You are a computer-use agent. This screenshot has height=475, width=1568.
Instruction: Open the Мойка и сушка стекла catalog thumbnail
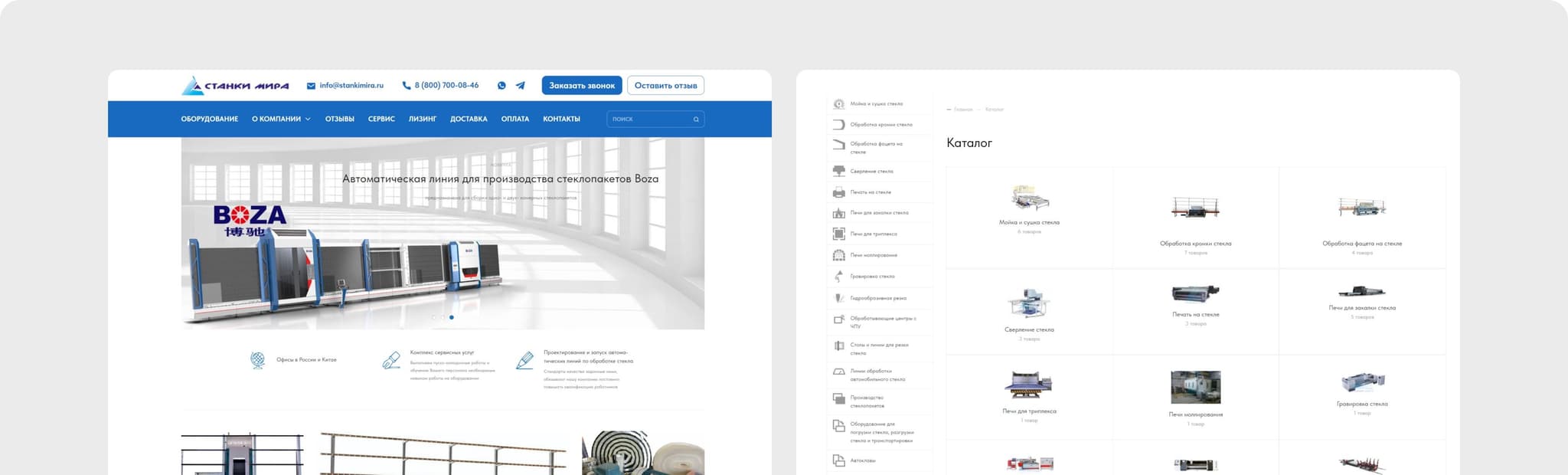pyautogui.click(x=1029, y=198)
